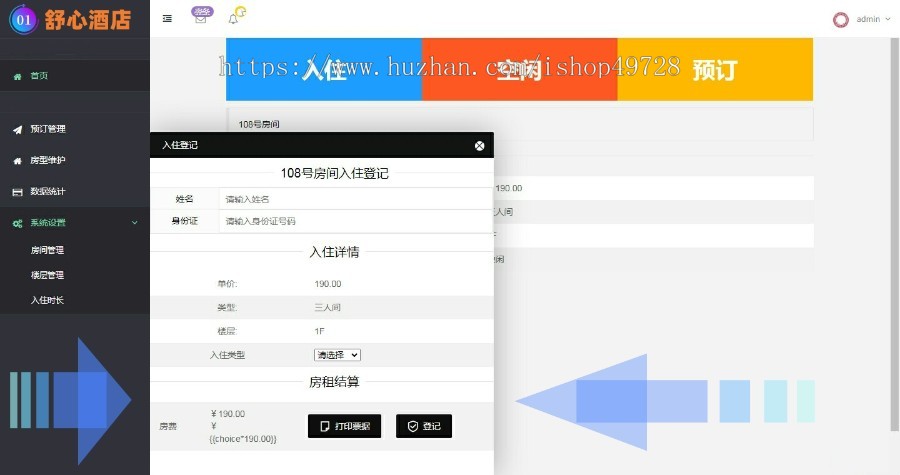Image resolution: width=900 pixels, height=475 pixels.
Task: Click the 打印票据 button
Action: pyautogui.click(x=344, y=426)
